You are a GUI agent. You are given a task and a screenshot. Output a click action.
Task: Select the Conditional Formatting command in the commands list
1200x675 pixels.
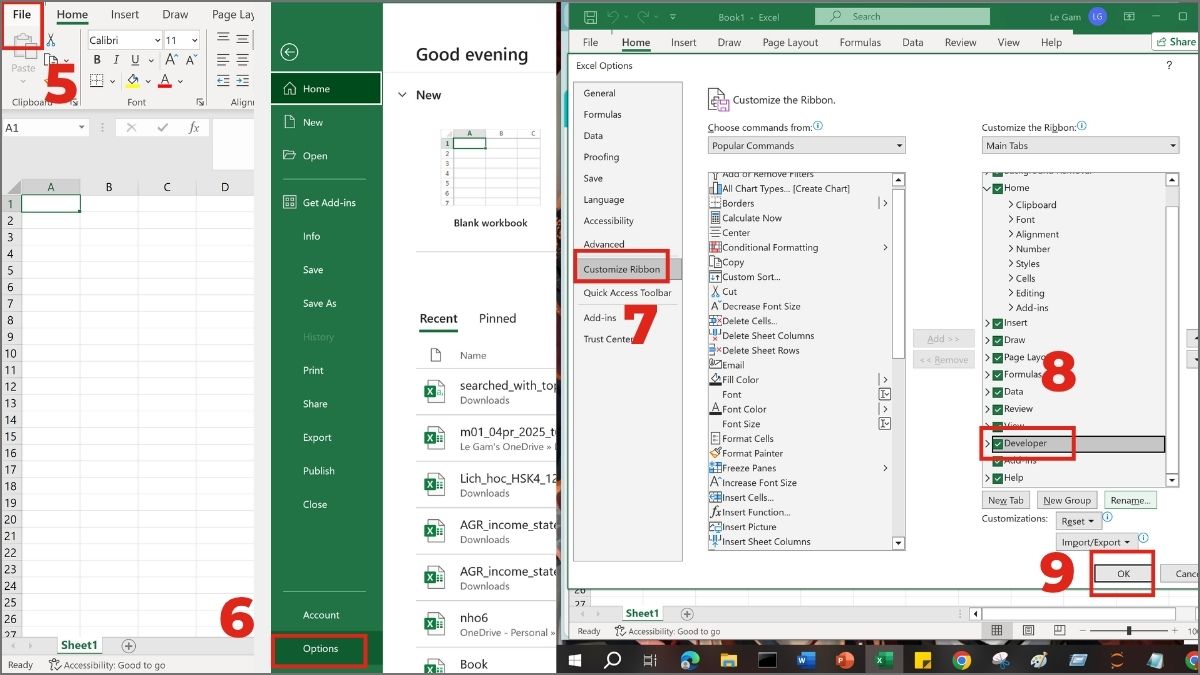click(770, 247)
